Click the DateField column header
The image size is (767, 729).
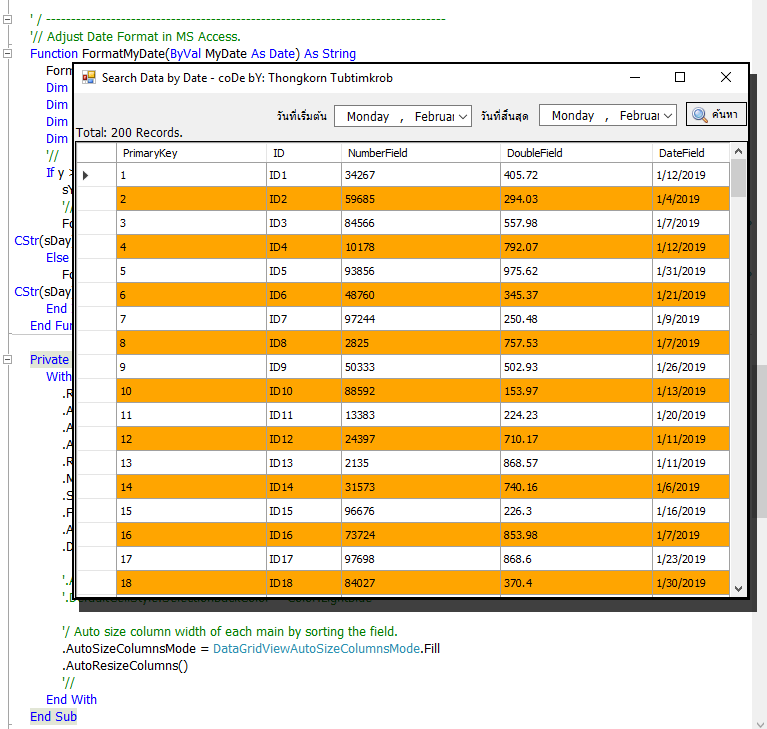tap(691, 153)
